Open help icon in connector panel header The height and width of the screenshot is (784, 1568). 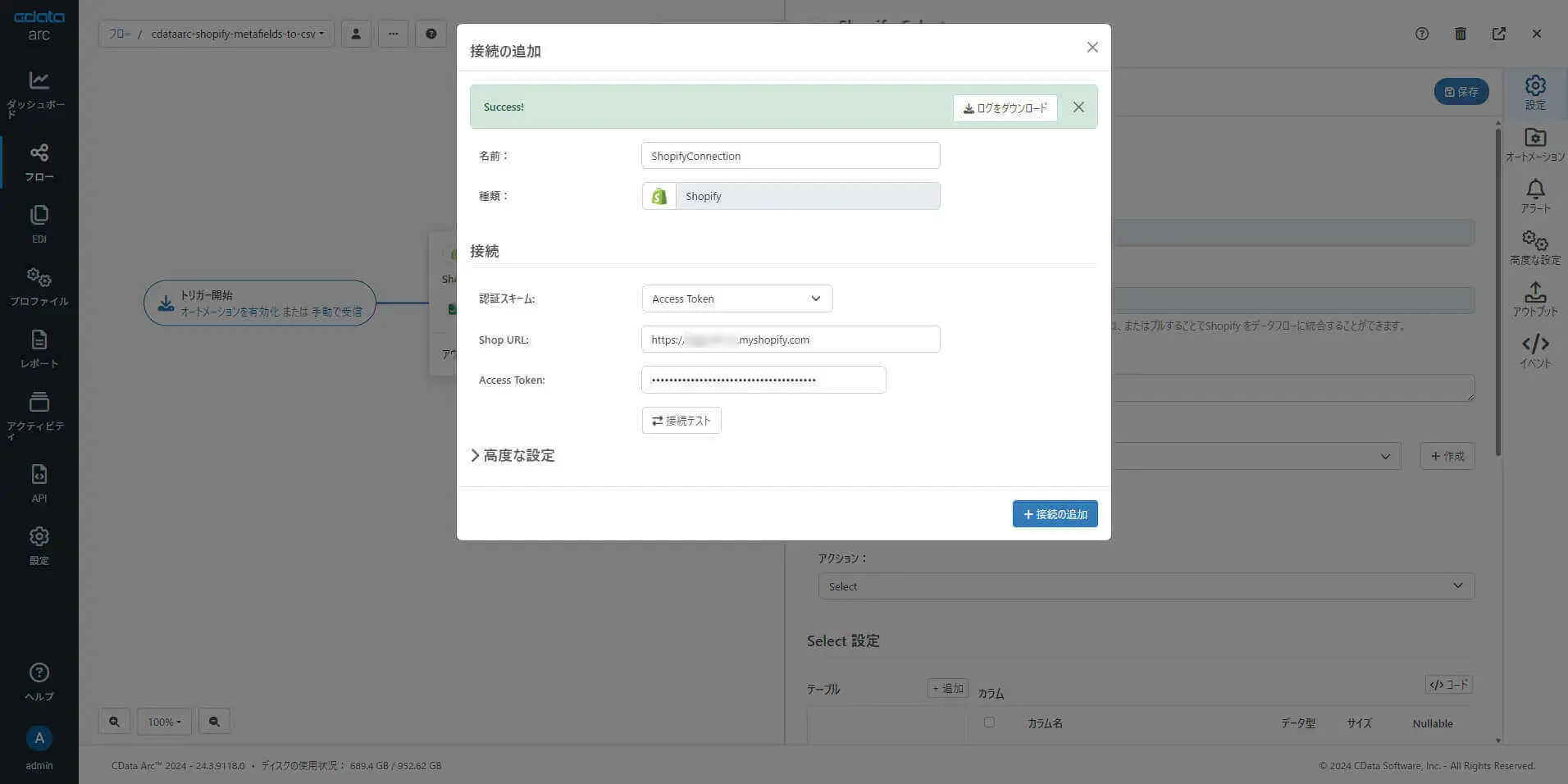click(x=1422, y=34)
